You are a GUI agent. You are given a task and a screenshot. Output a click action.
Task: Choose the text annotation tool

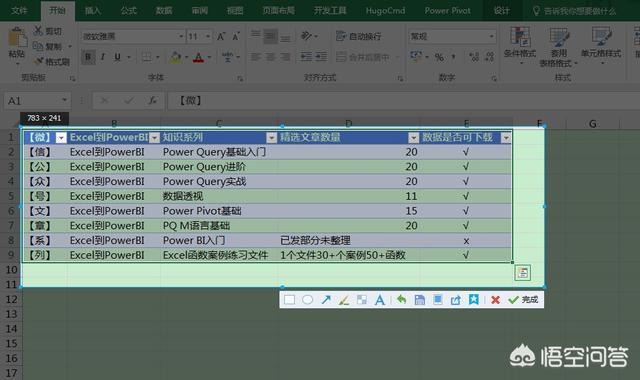tap(380, 300)
